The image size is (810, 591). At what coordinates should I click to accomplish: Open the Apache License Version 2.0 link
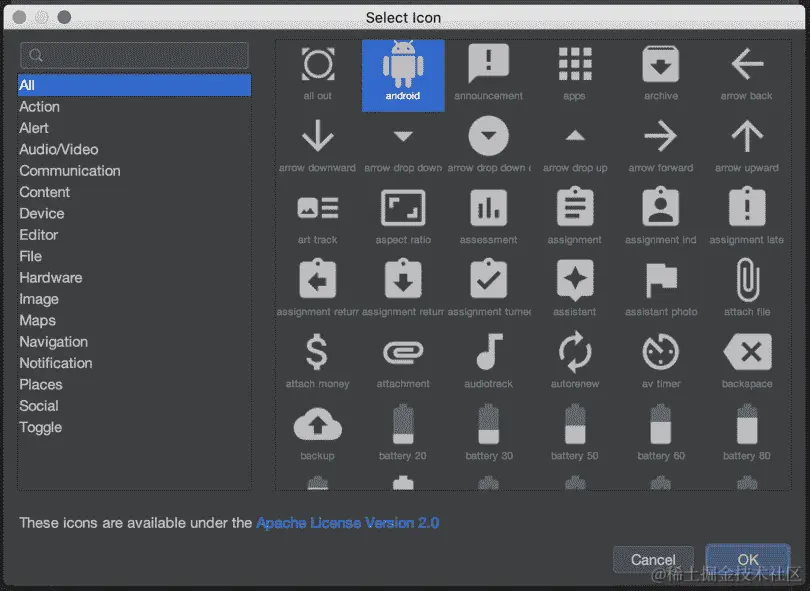[348, 523]
